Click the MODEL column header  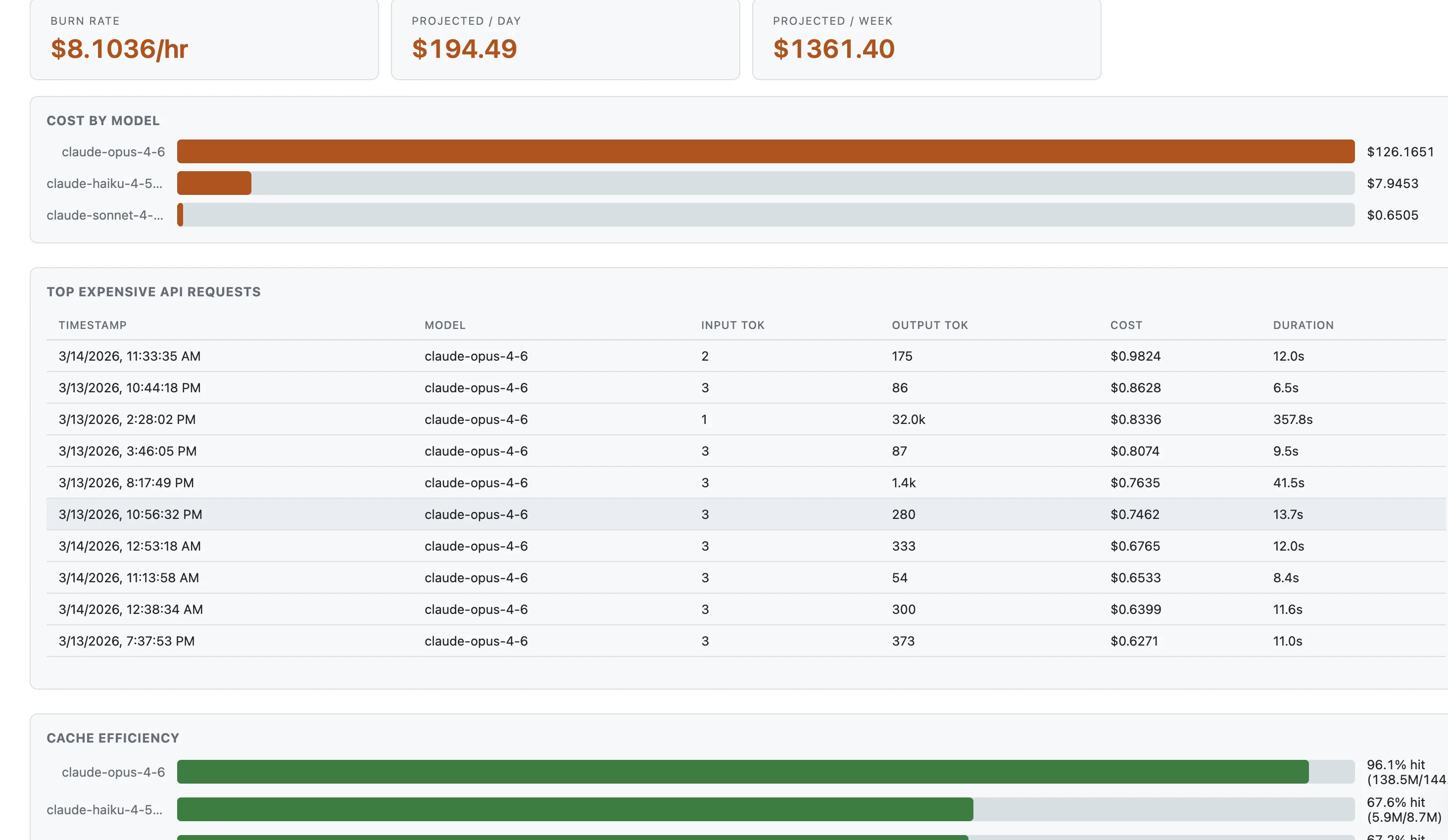445,325
